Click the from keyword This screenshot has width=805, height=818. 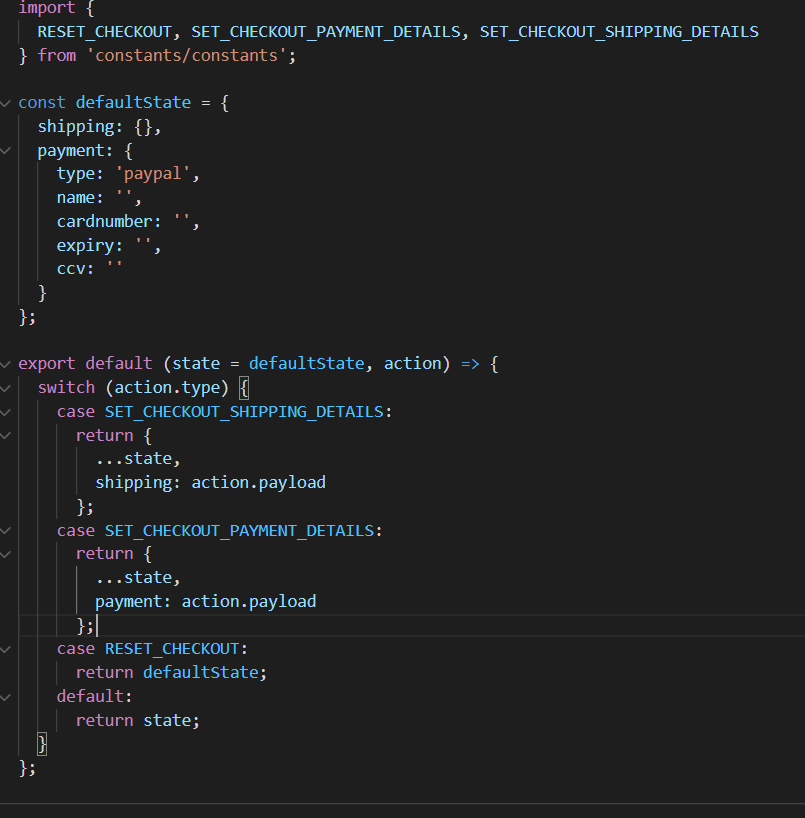pyautogui.click(x=56, y=55)
